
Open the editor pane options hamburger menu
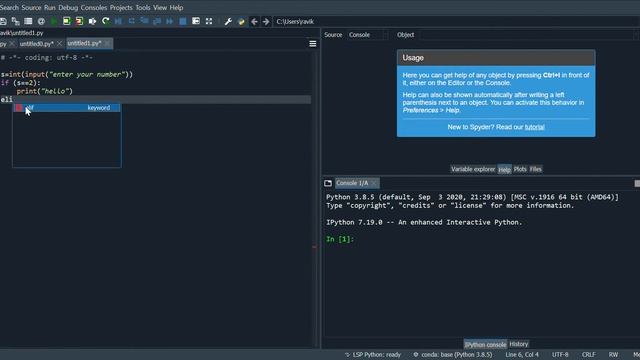point(313,44)
